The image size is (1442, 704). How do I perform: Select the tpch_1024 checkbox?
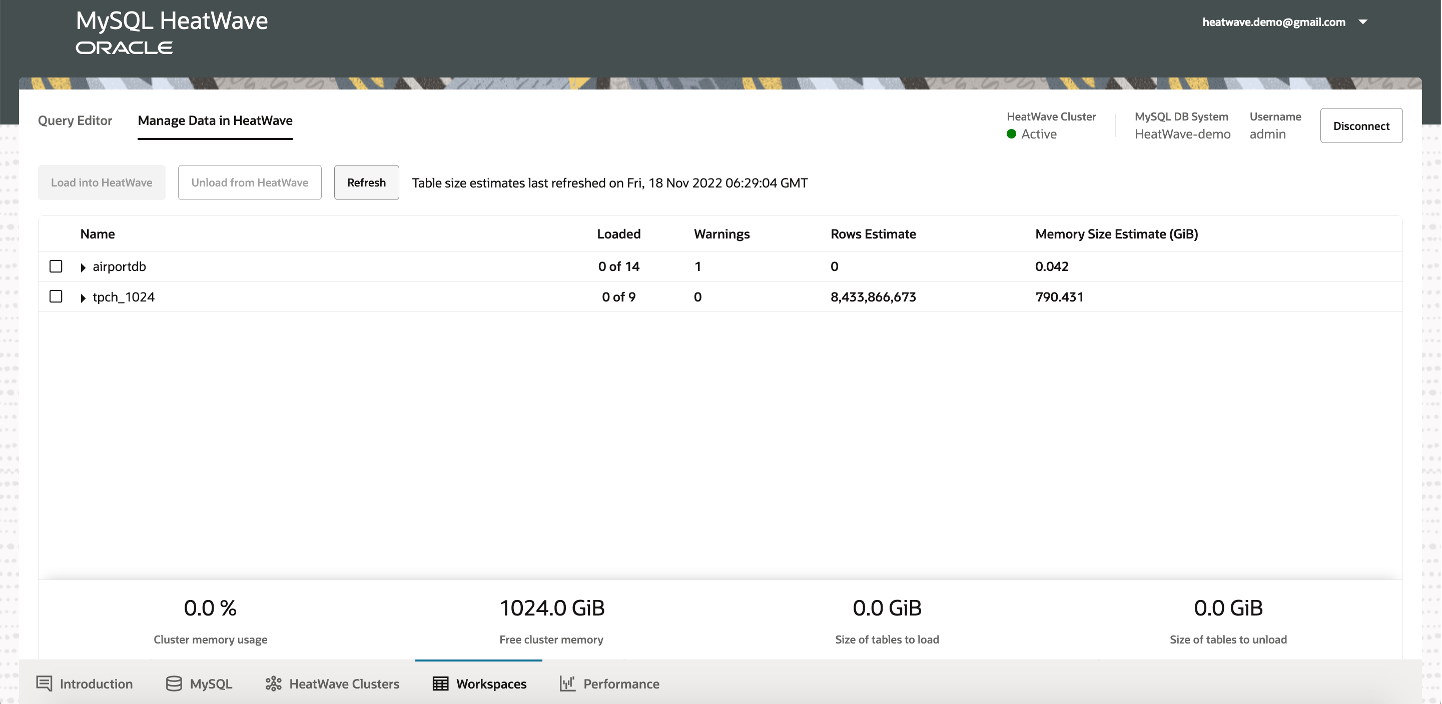[x=56, y=296]
